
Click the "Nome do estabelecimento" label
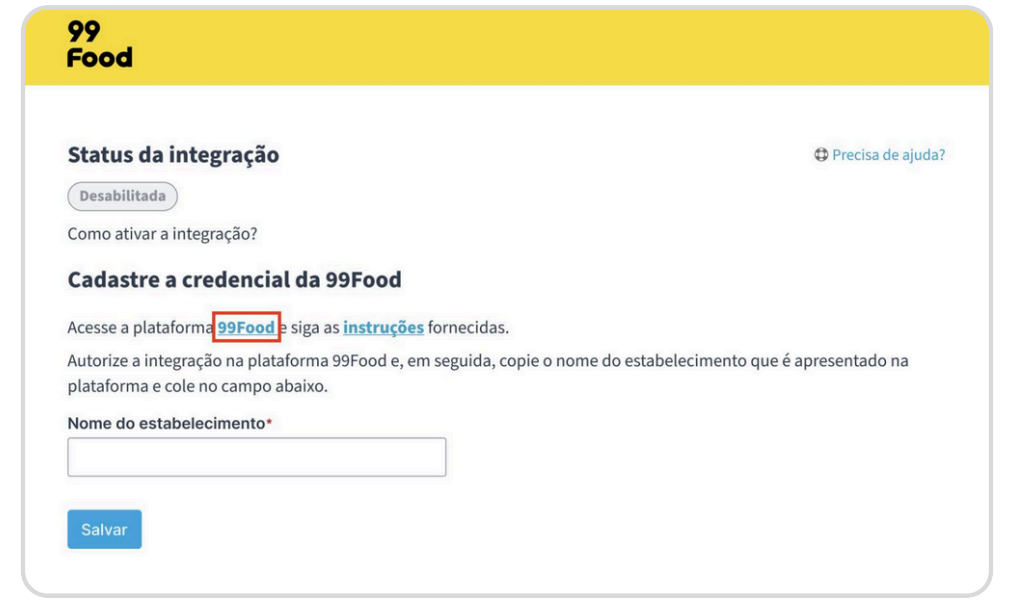tap(165, 423)
